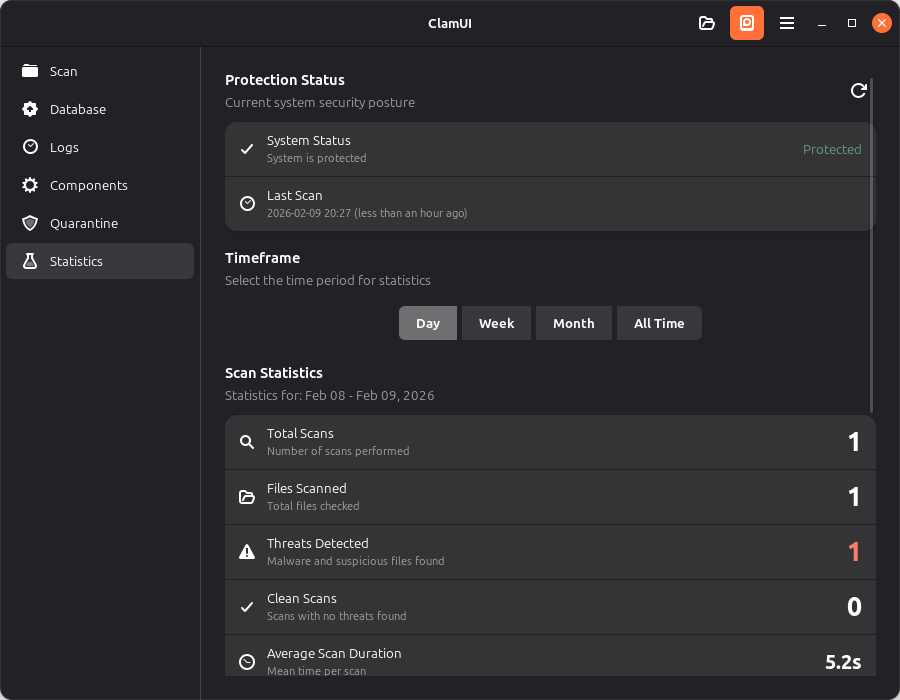Open the hamburger main menu
The height and width of the screenshot is (700, 900).
click(787, 23)
